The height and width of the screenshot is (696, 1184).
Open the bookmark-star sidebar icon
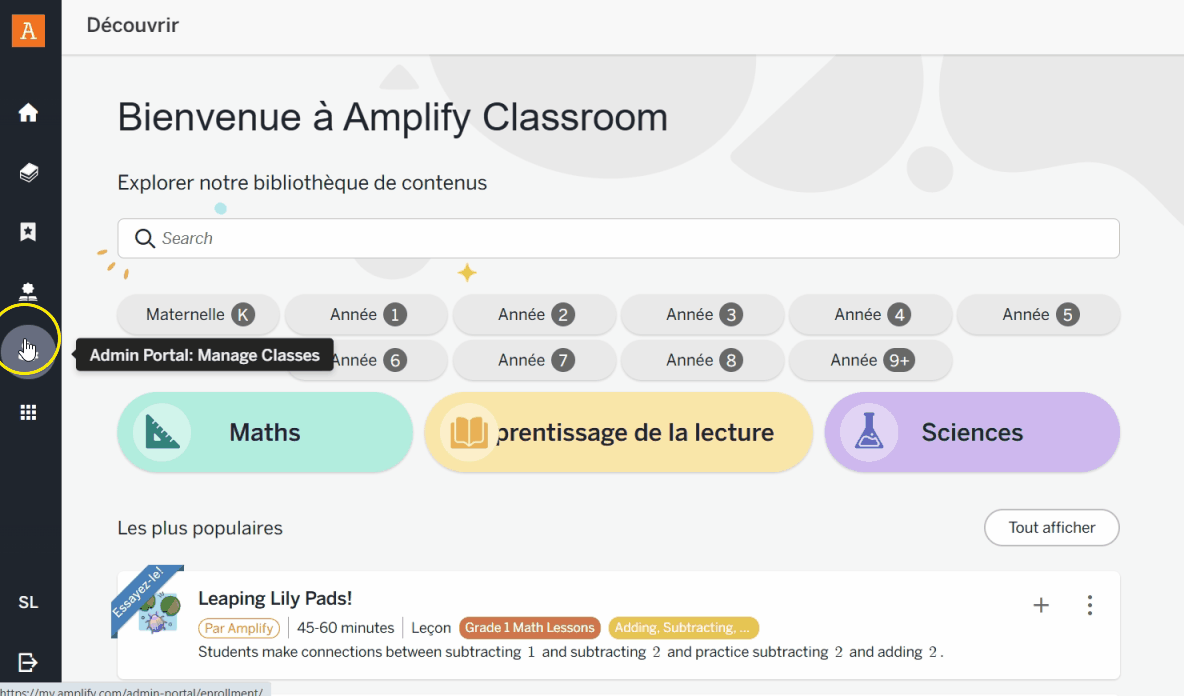(x=28, y=232)
